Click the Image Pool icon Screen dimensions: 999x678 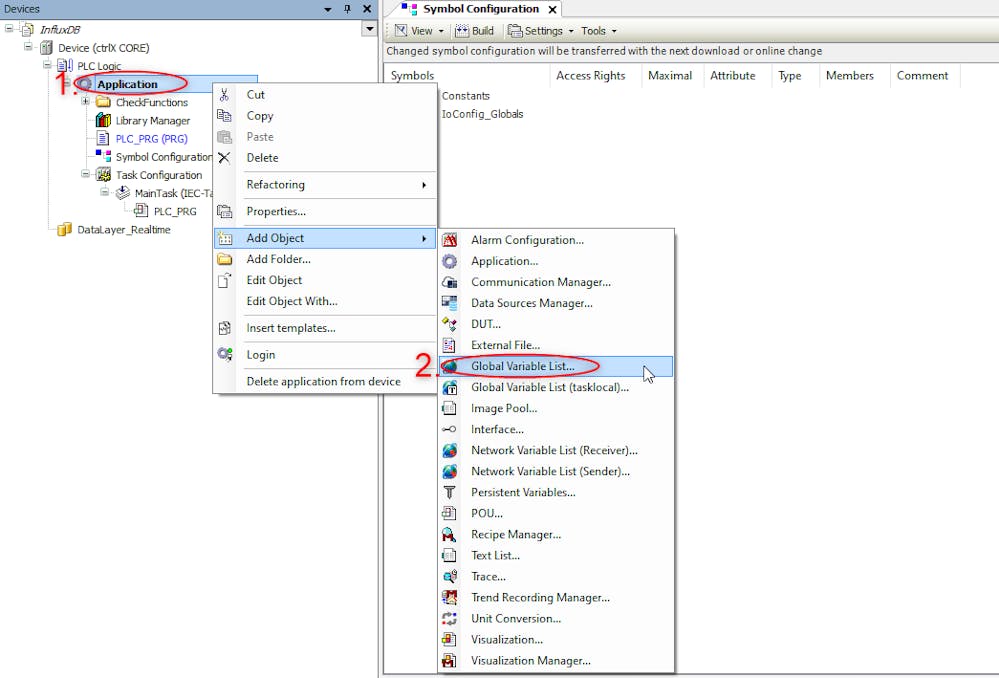[449, 408]
